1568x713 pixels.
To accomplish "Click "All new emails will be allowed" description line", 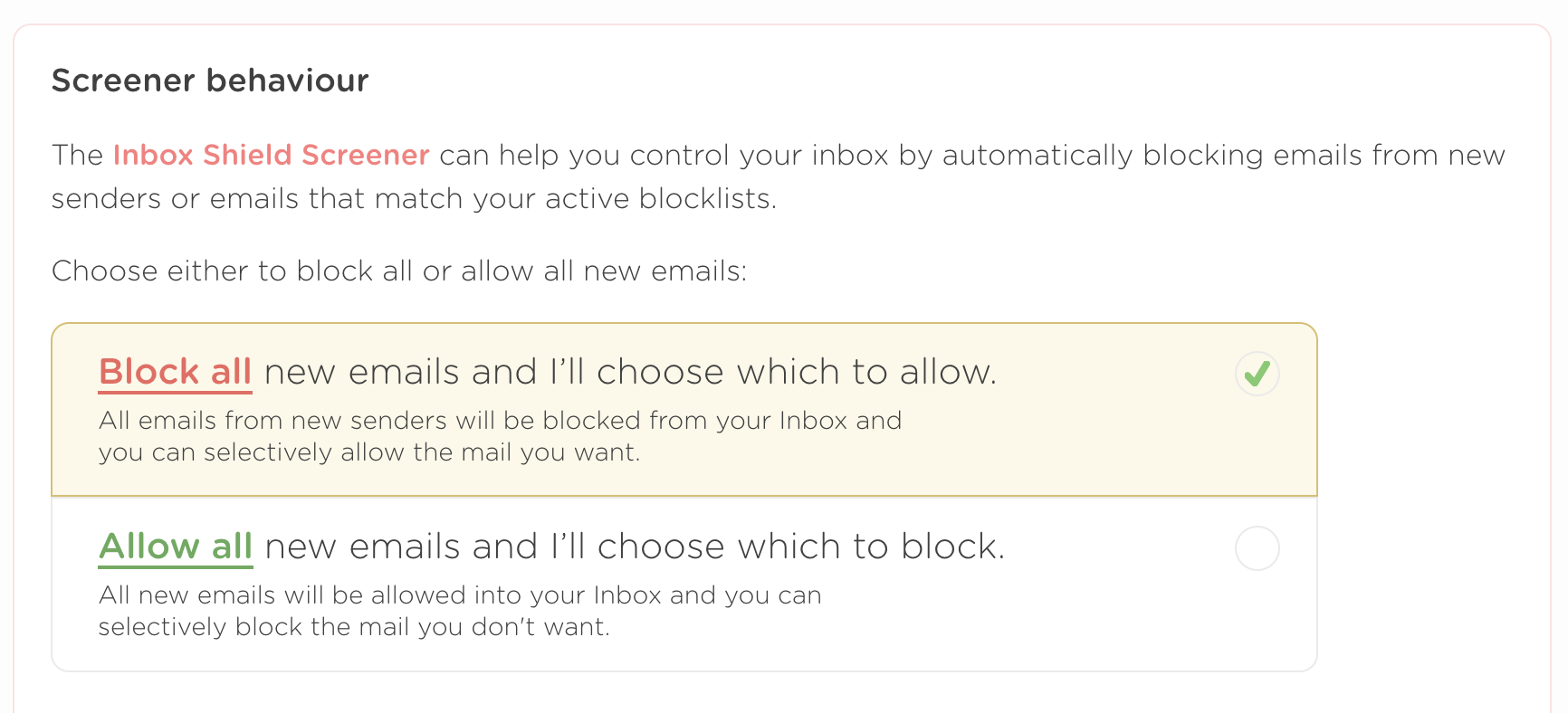I will click(459, 595).
